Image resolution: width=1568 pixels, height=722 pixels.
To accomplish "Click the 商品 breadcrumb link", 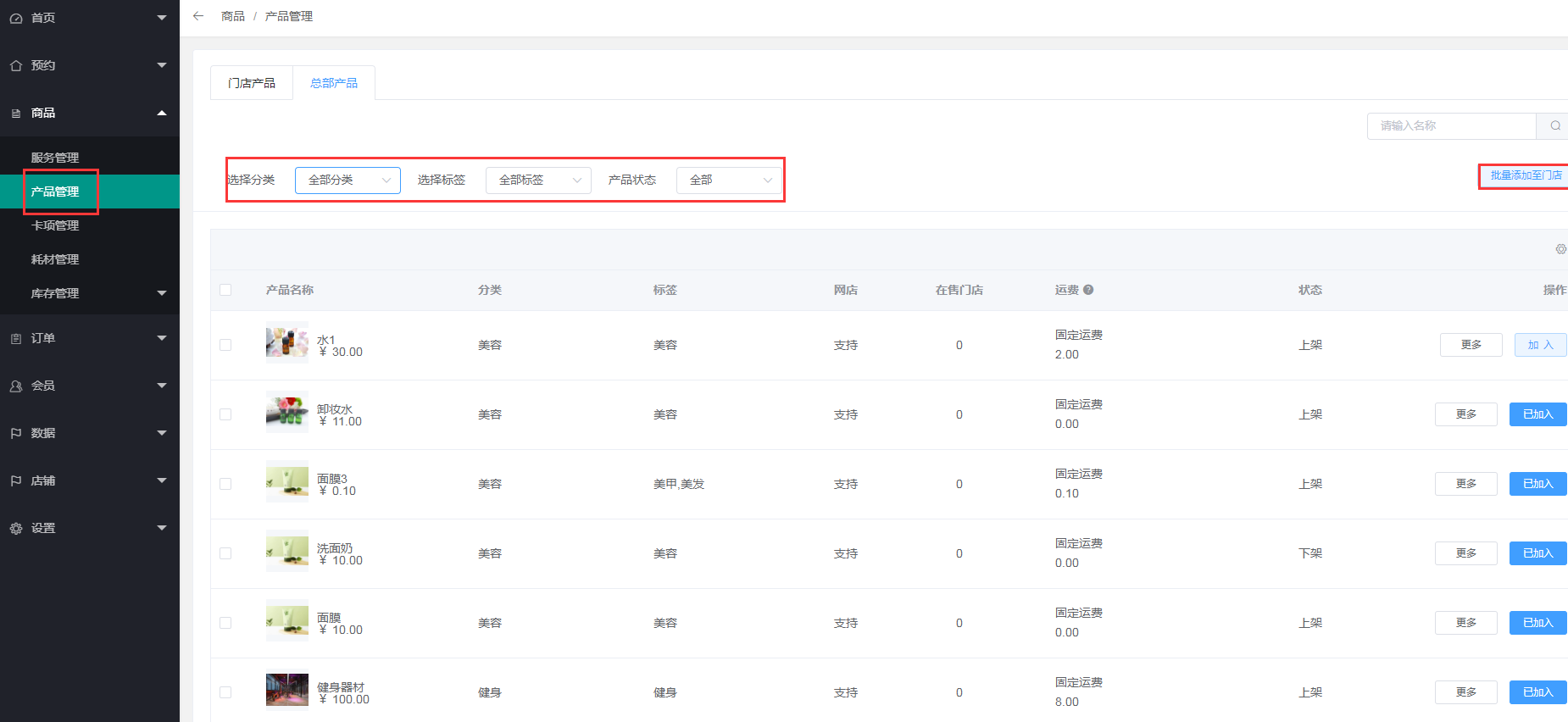I will [233, 16].
